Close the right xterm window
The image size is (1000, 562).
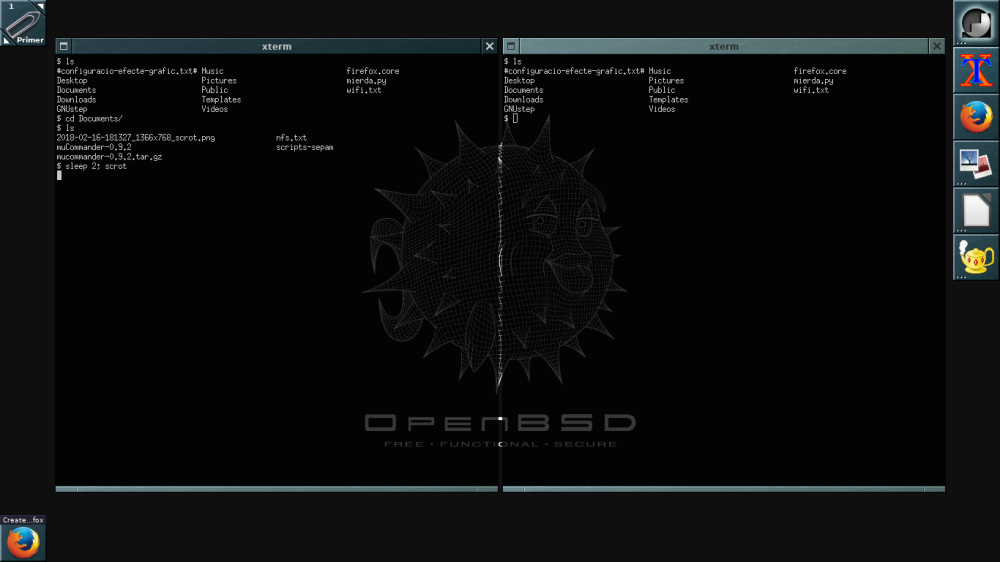(937, 46)
